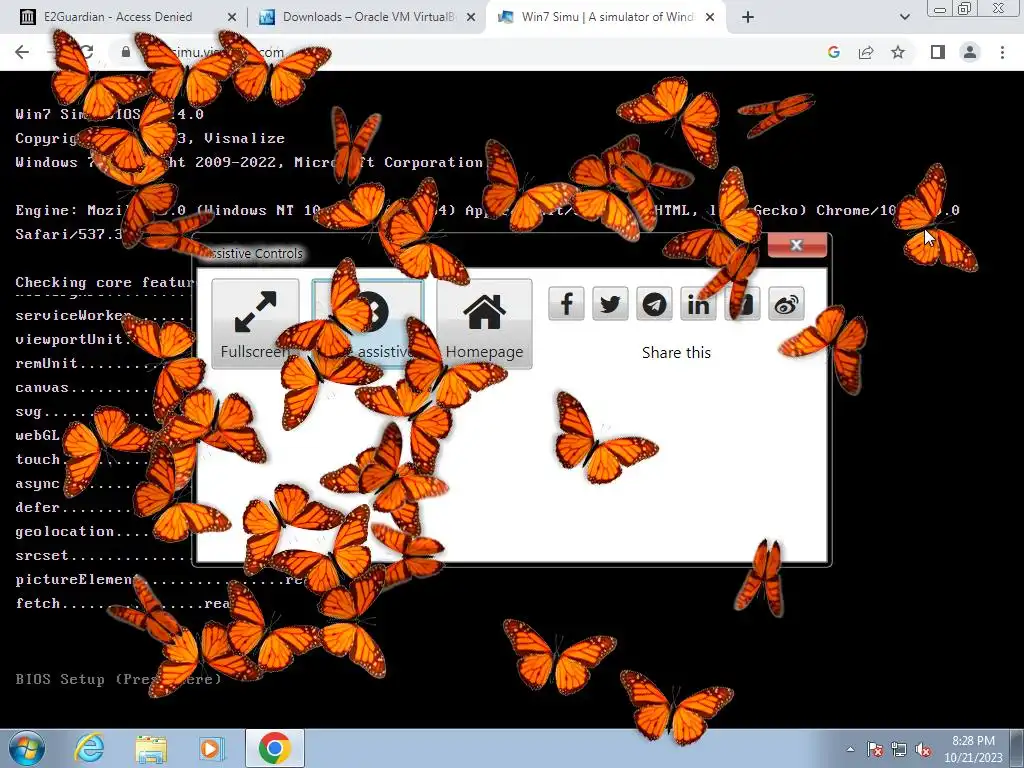This screenshot has width=1024, height=768.
Task: Click the 'Share this' label
Action: click(x=676, y=353)
